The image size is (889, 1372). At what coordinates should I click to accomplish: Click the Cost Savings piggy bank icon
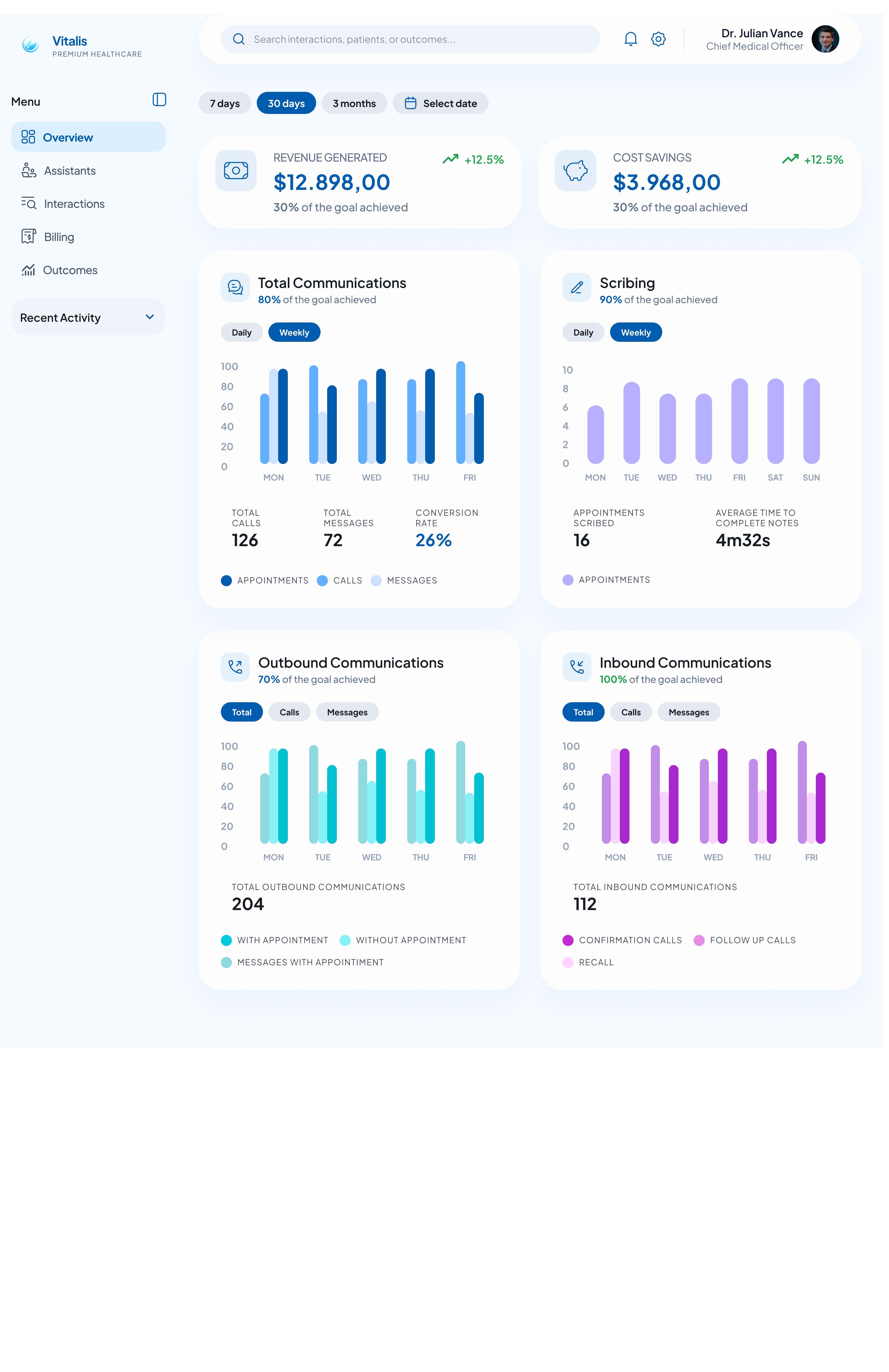tap(575, 171)
